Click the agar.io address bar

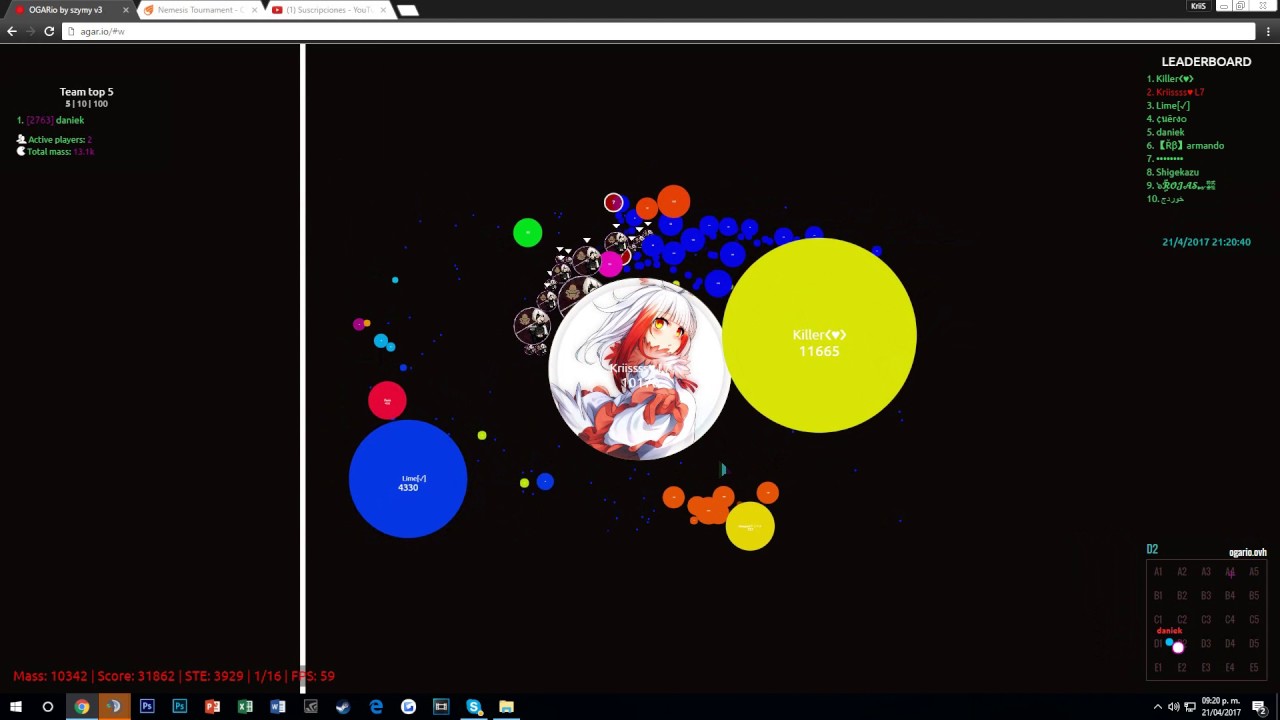[658, 31]
